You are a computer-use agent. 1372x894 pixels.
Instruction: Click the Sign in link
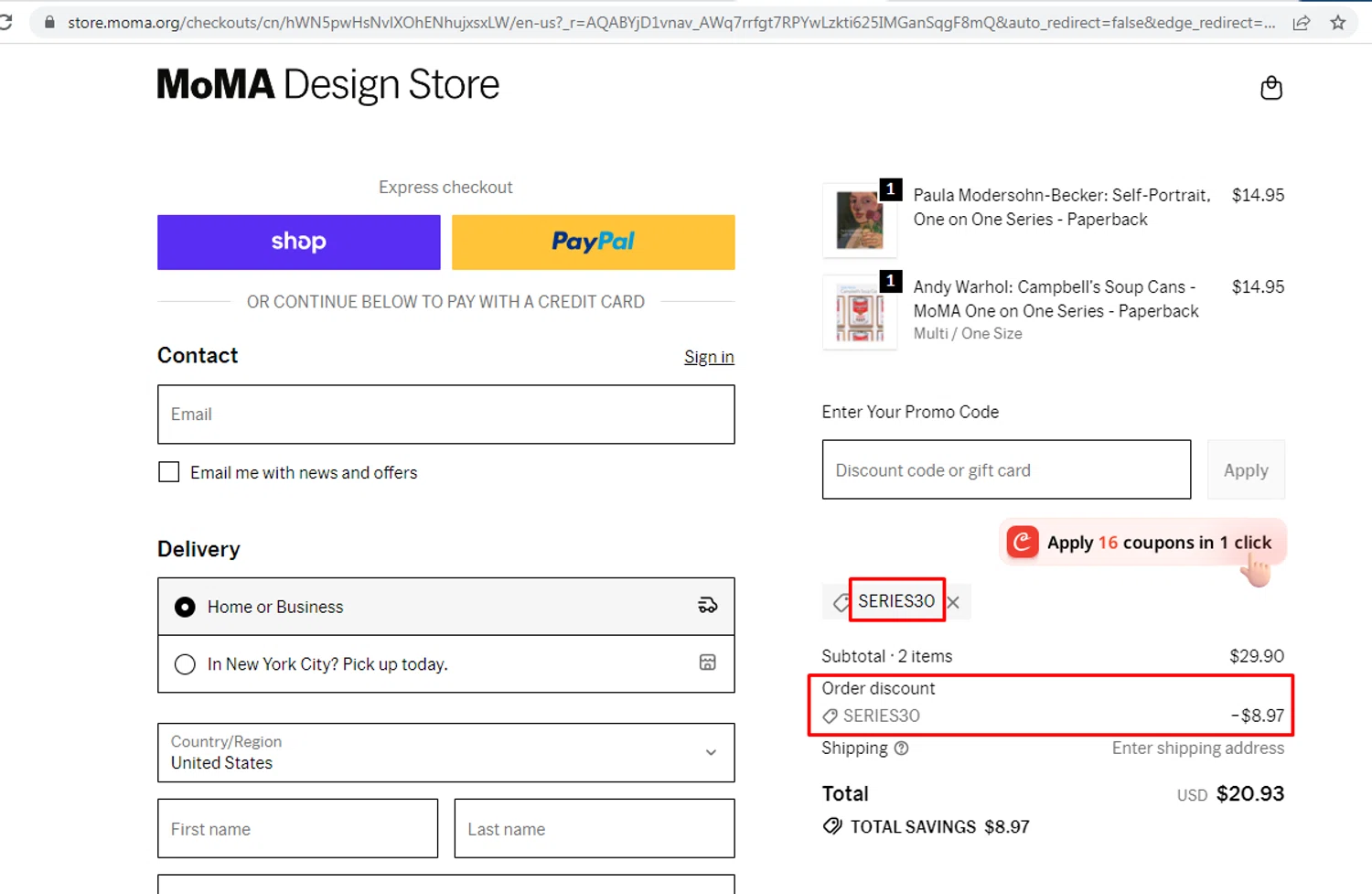[x=709, y=357]
